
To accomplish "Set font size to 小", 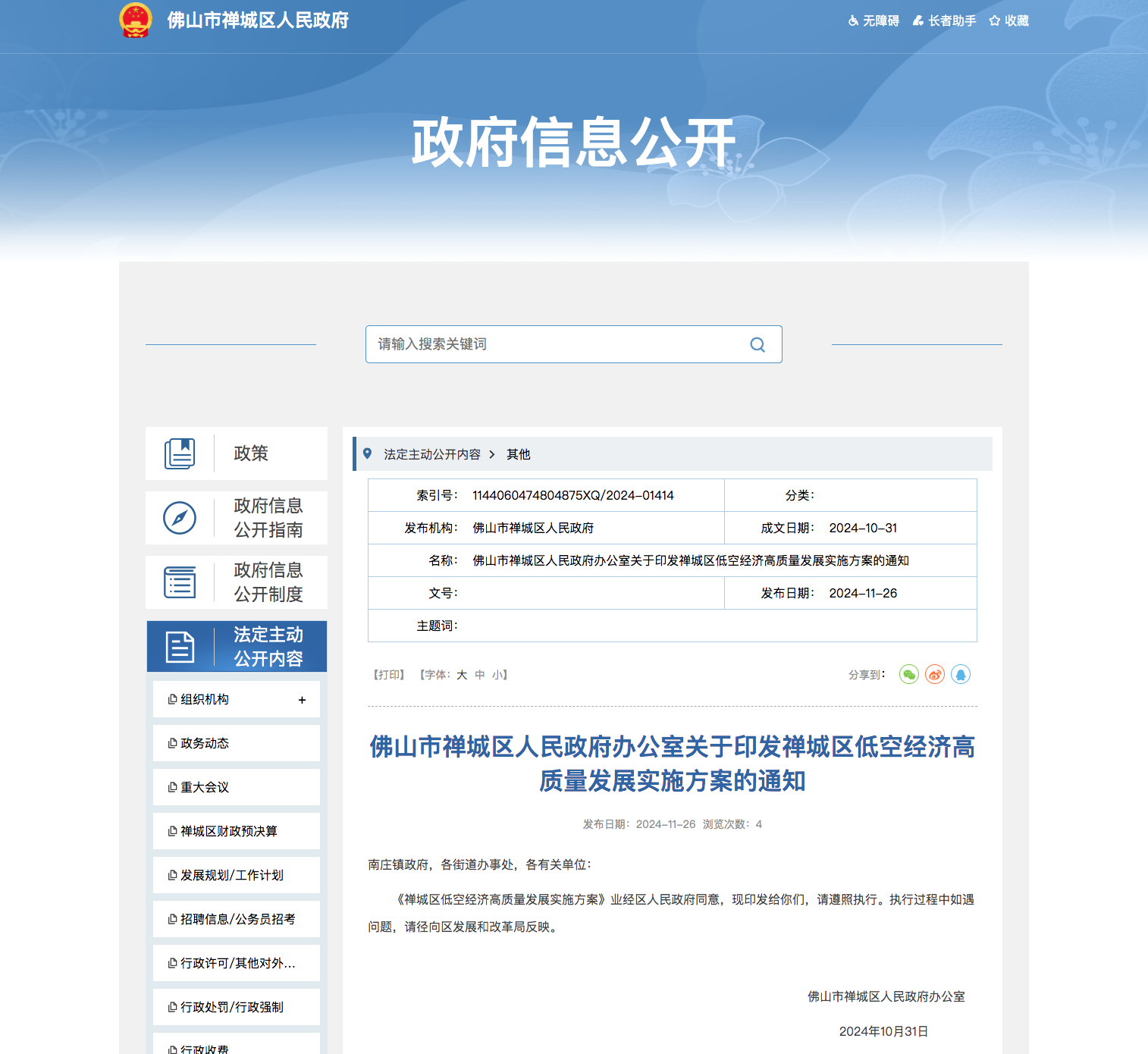I will coord(497,675).
